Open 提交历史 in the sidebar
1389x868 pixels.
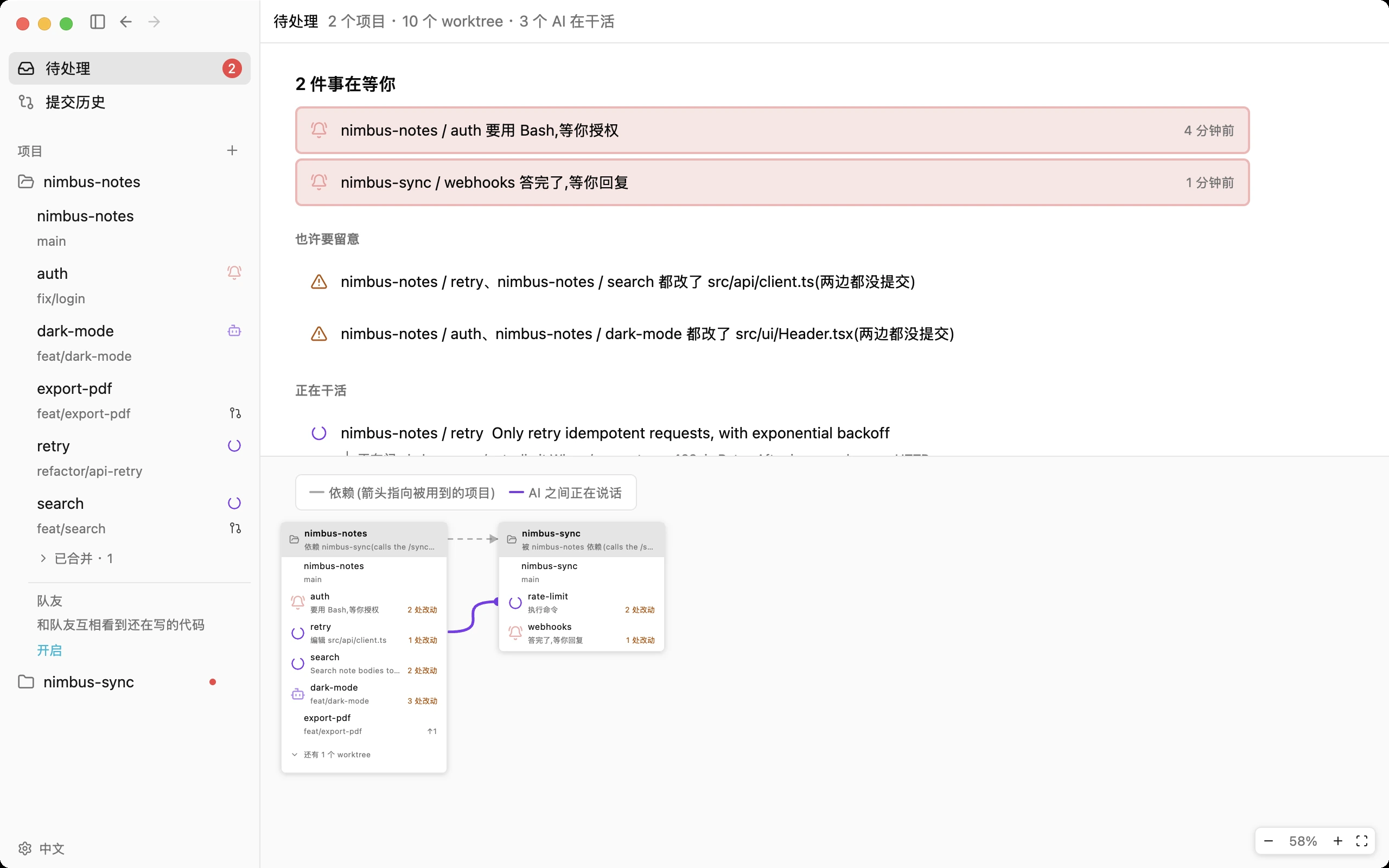pos(130,102)
